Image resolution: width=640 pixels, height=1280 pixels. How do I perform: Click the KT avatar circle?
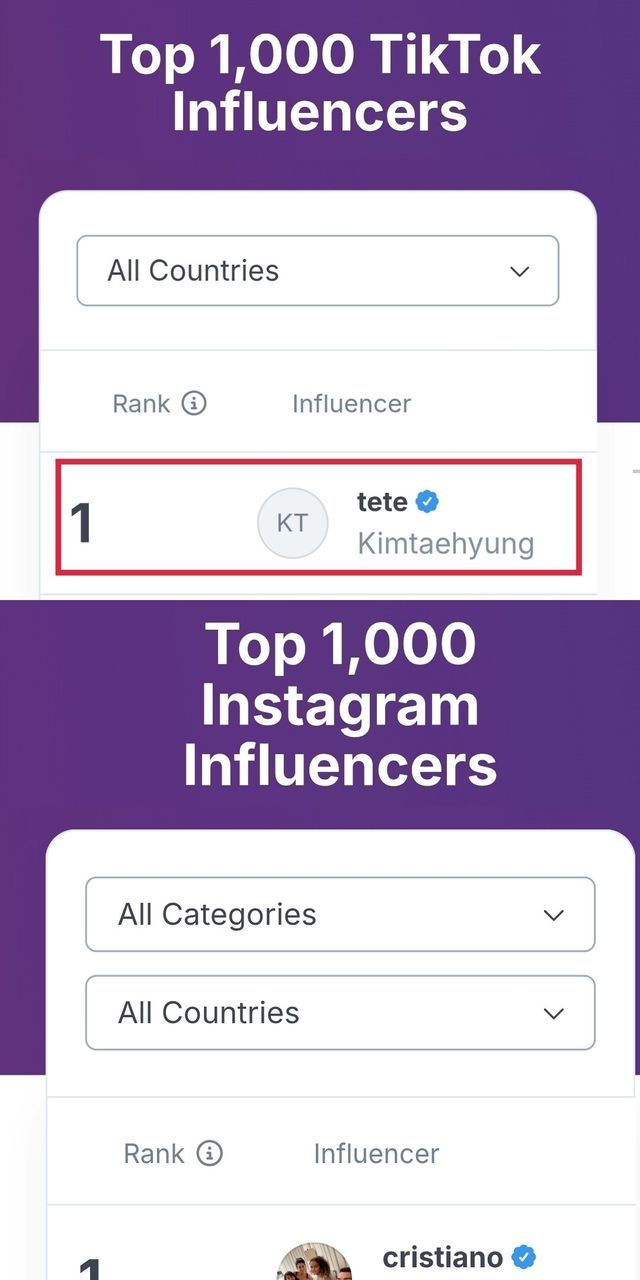[292, 522]
